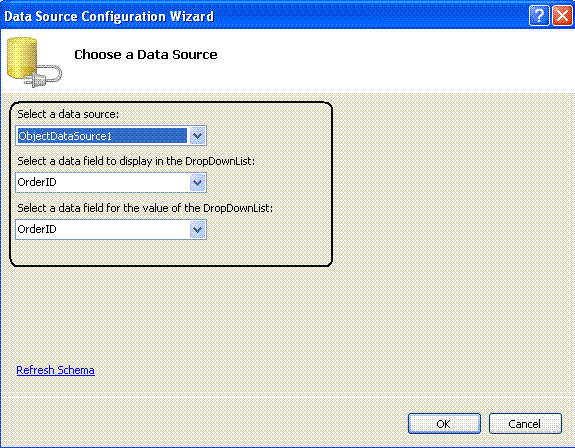Image resolution: width=575 pixels, height=448 pixels.
Task: Select the highlighted ObjectDataSource1 text field
Action: coord(102,136)
